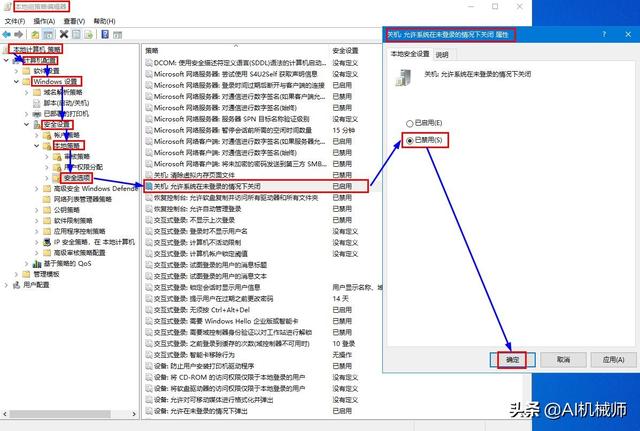Toggle the Show/Hide console tree icon
Screen dimensions: 640x431
(x=48, y=35)
